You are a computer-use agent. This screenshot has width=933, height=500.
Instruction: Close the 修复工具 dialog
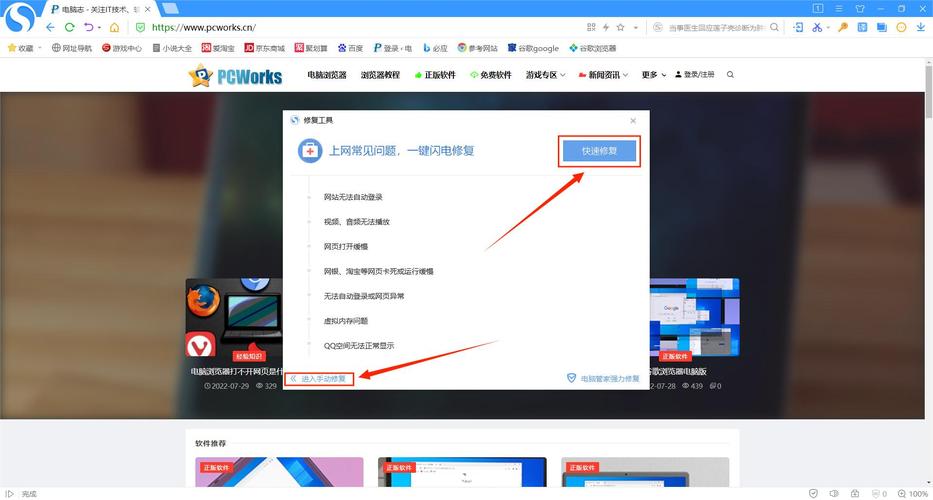tap(633, 121)
